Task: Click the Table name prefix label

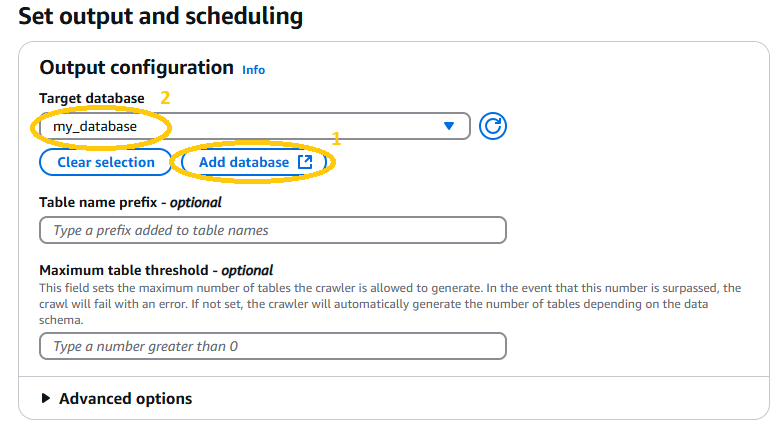Action: (x=130, y=202)
